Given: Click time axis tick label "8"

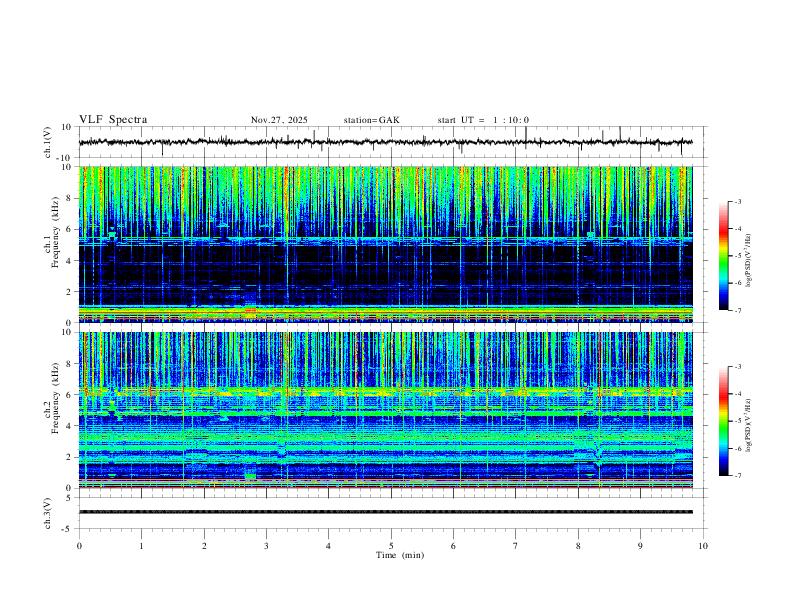Looking at the screenshot, I should pos(578,546).
